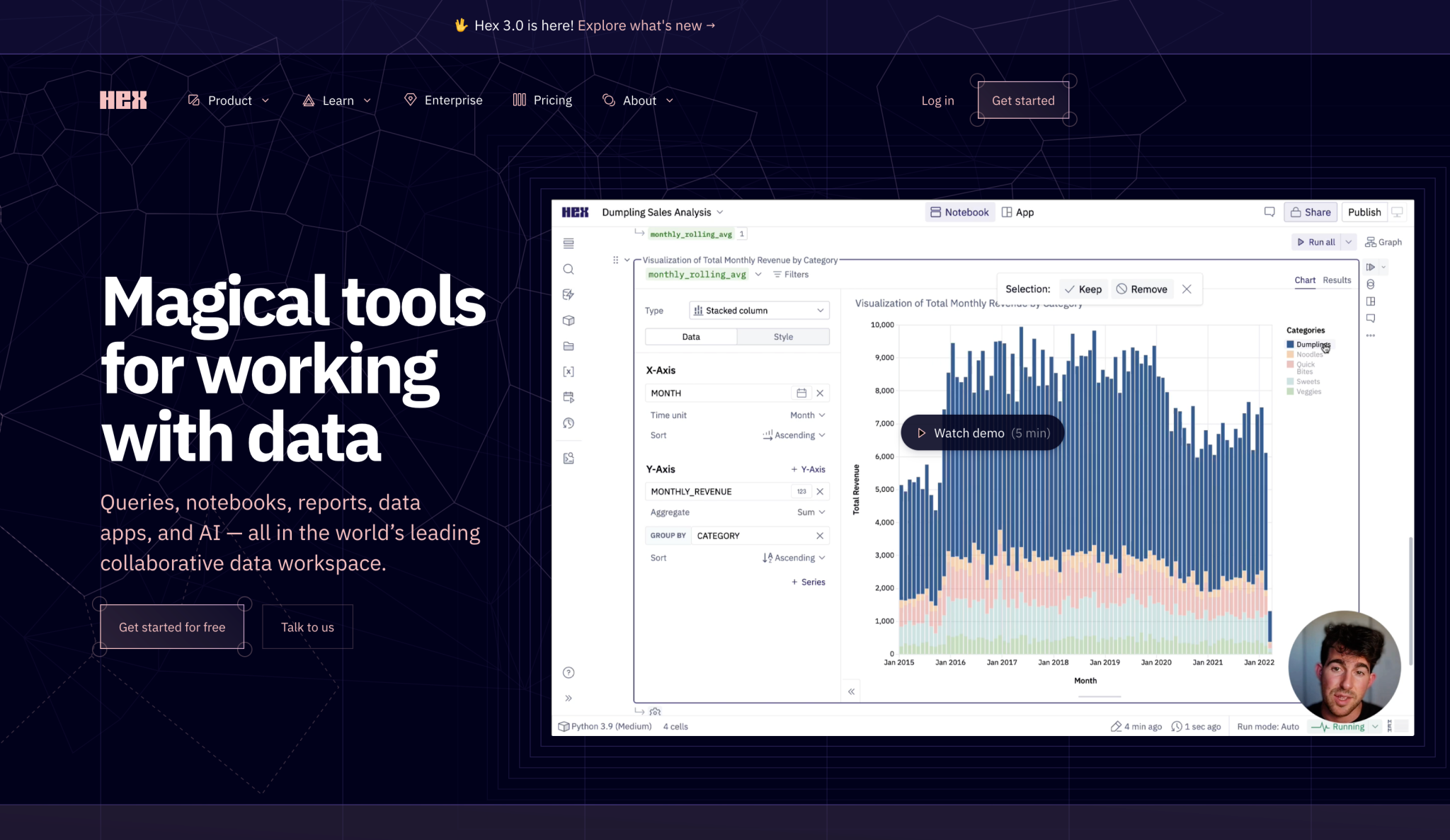This screenshot has height=840, width=1450.
Task: Click Dumplings color swatch in legend
Action: click(1290, 345)
